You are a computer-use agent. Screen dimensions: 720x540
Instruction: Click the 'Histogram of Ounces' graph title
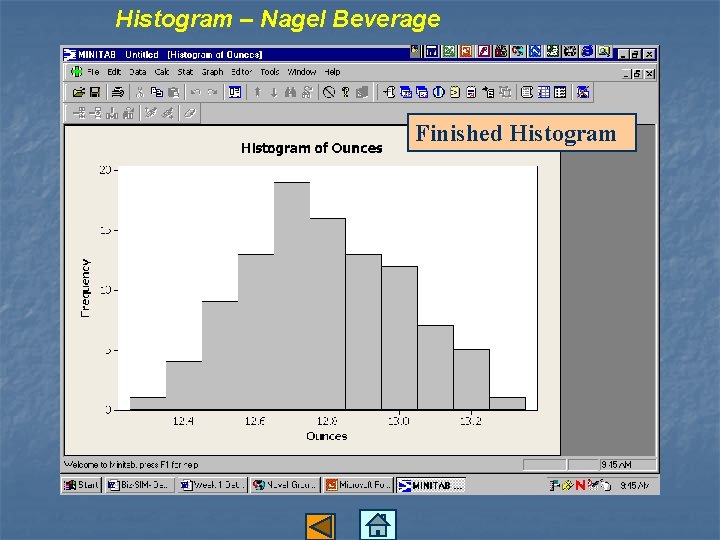[x=312, y=148]
